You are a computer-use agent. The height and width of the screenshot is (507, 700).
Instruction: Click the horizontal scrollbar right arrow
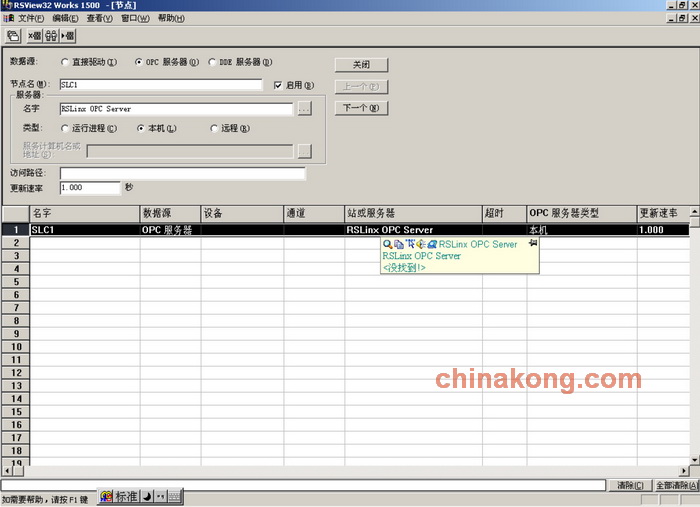click(x=685, y=471)
